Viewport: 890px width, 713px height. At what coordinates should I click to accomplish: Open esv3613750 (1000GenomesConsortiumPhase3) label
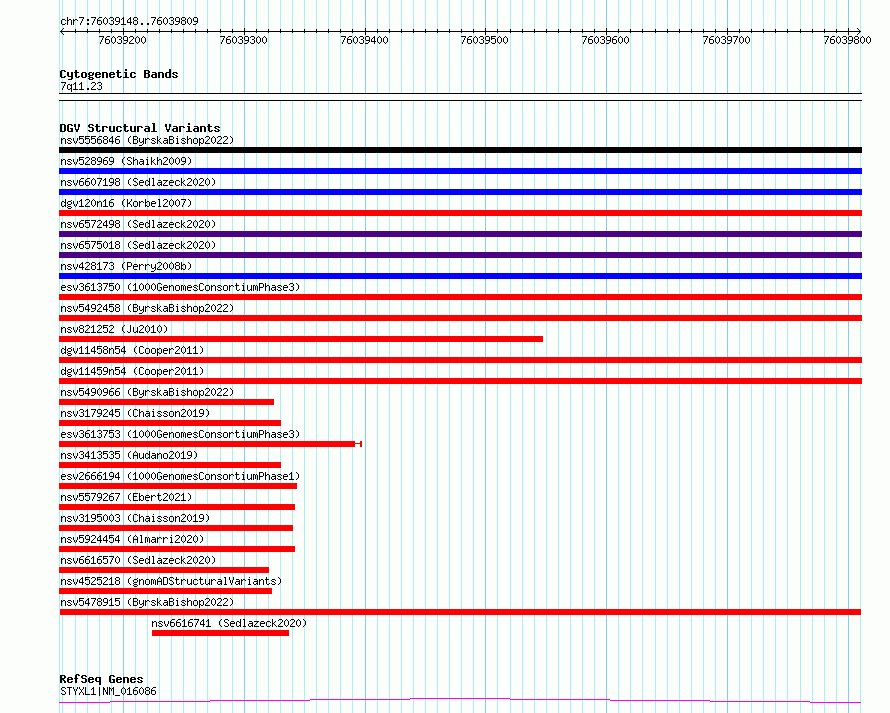click(x=180, y=287)
